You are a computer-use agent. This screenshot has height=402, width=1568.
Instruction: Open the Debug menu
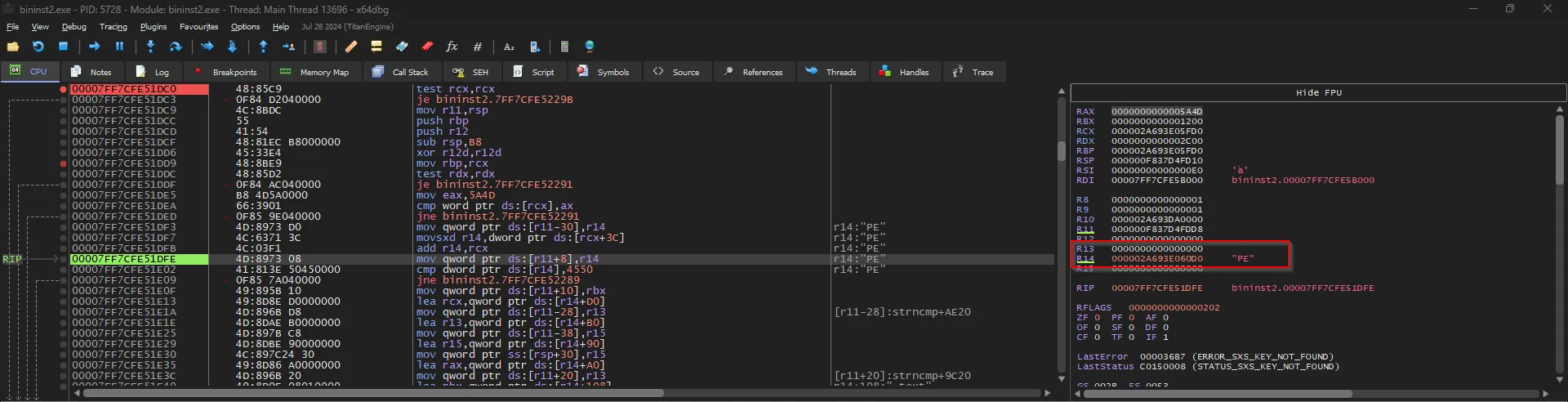click(x=74, y=27)
